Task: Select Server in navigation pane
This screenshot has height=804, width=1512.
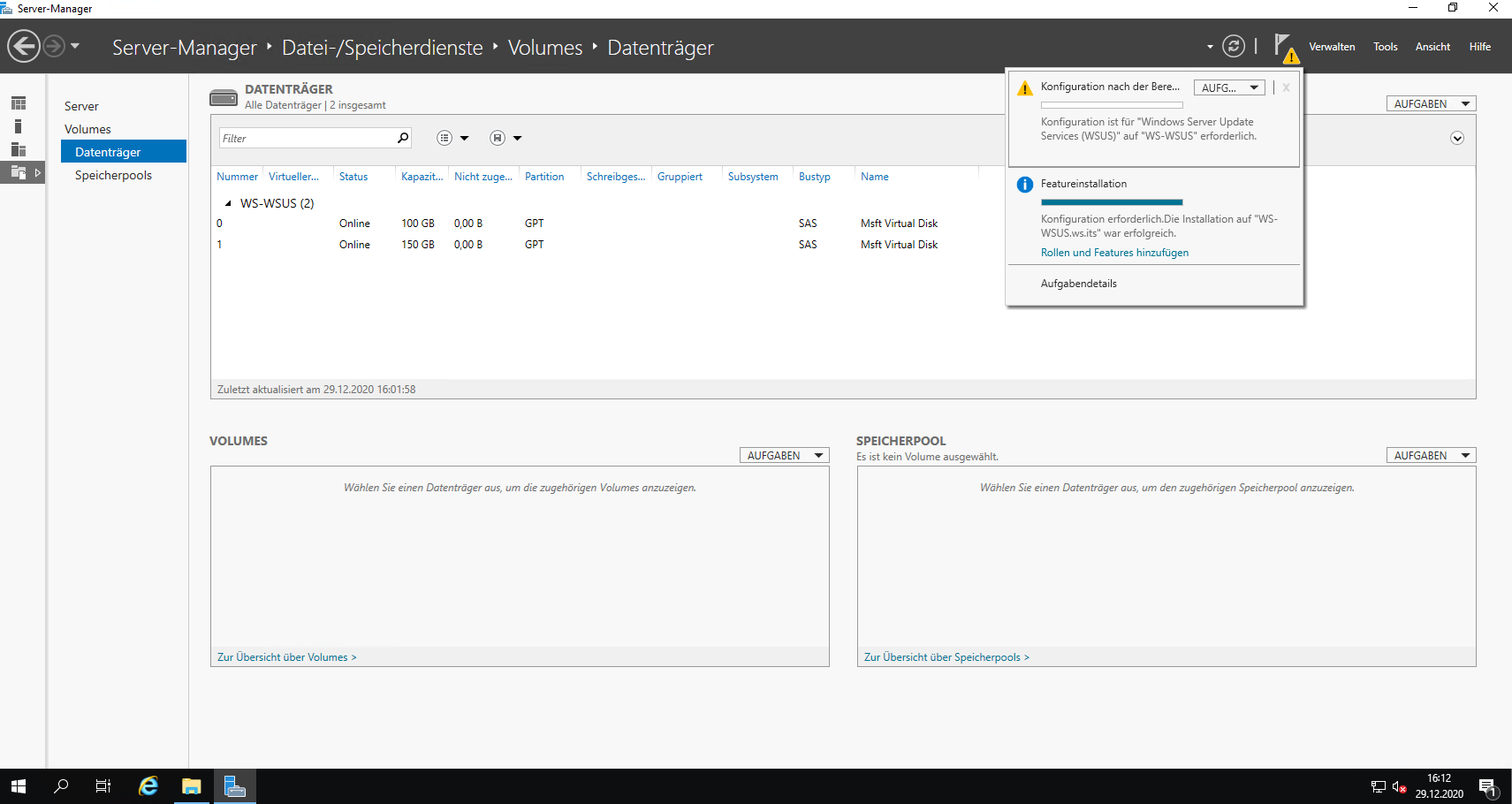Action: [81, 106]
